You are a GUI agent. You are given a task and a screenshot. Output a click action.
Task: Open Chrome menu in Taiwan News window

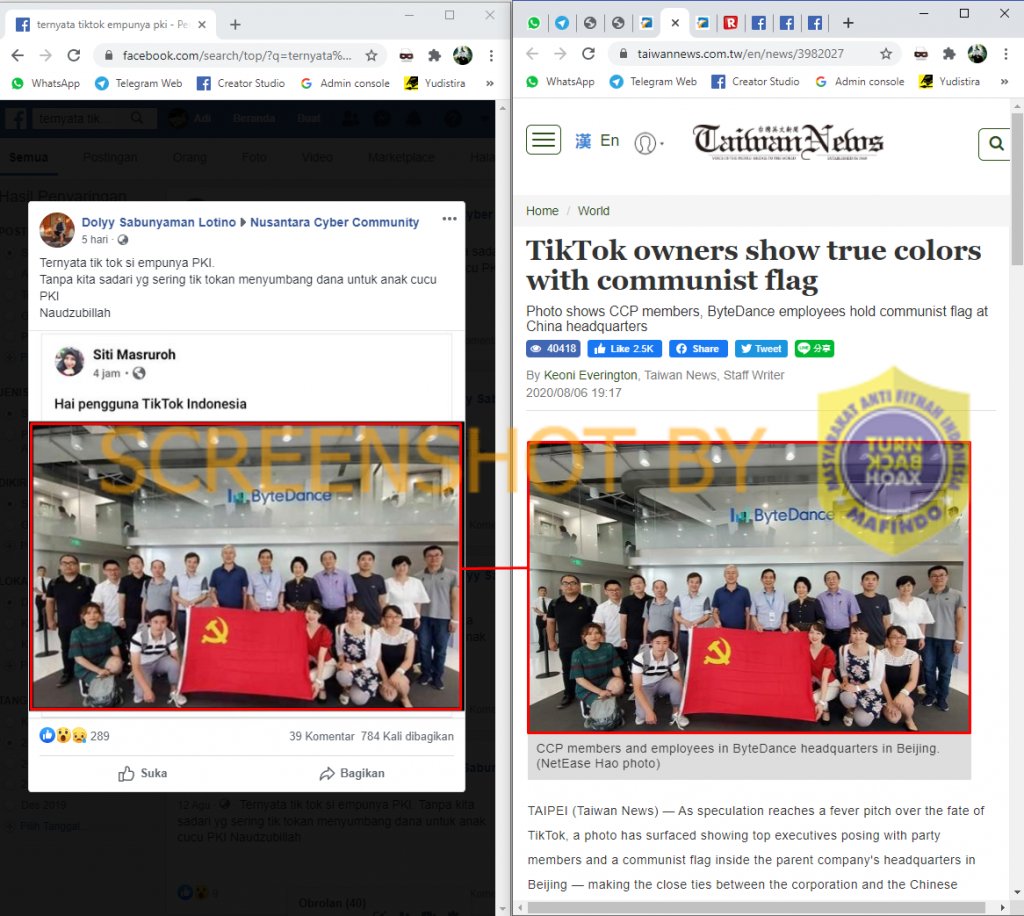point(1006,54)
